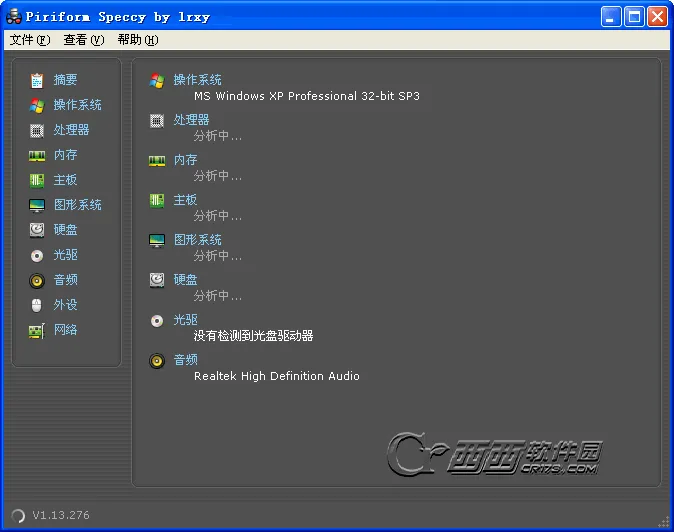
Task: Click the 图形系统 heading in main panel
Action: (197, 240)
